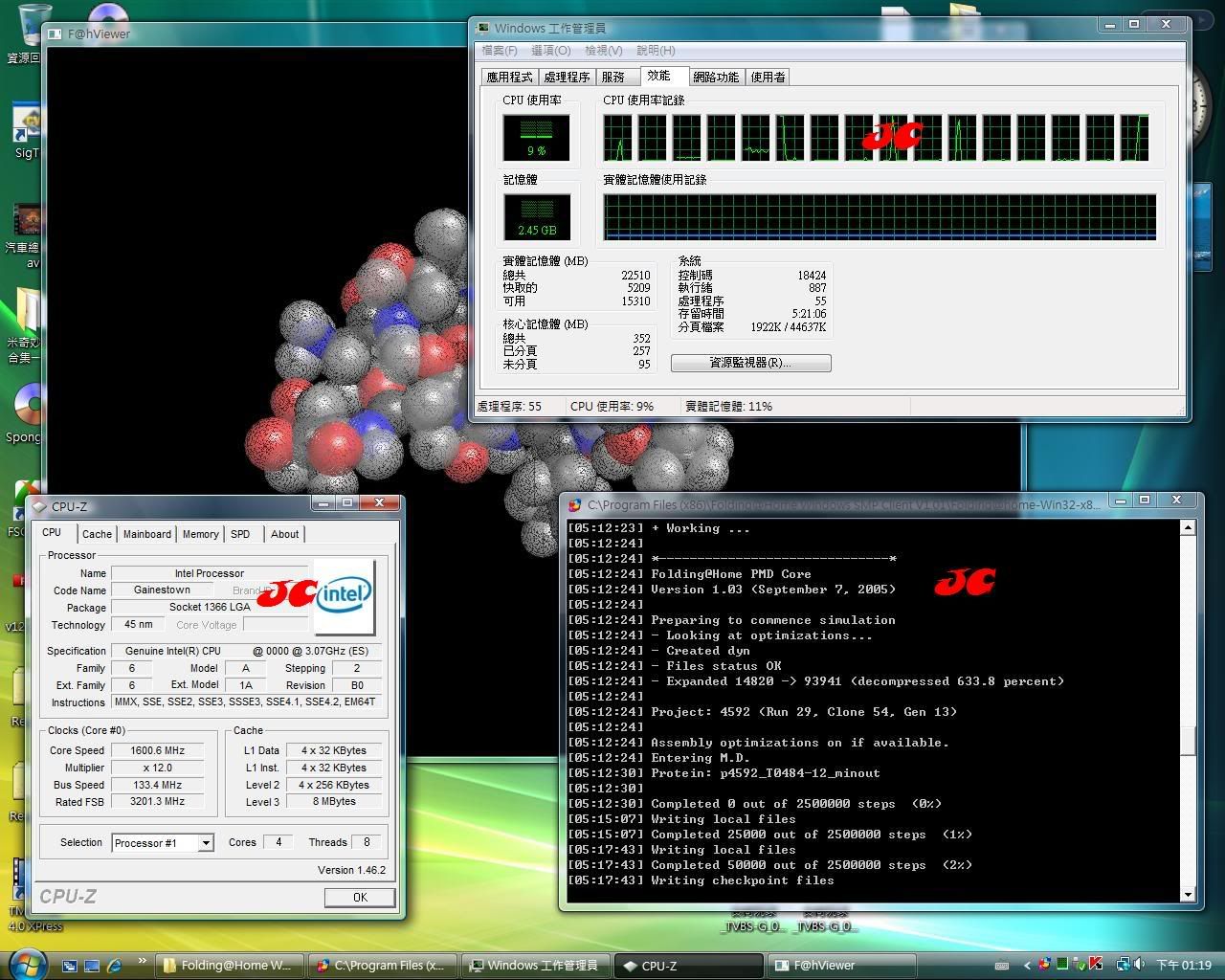Click OK button in CPU-Z
This screenshot has height=980, width=1225.
360,897
